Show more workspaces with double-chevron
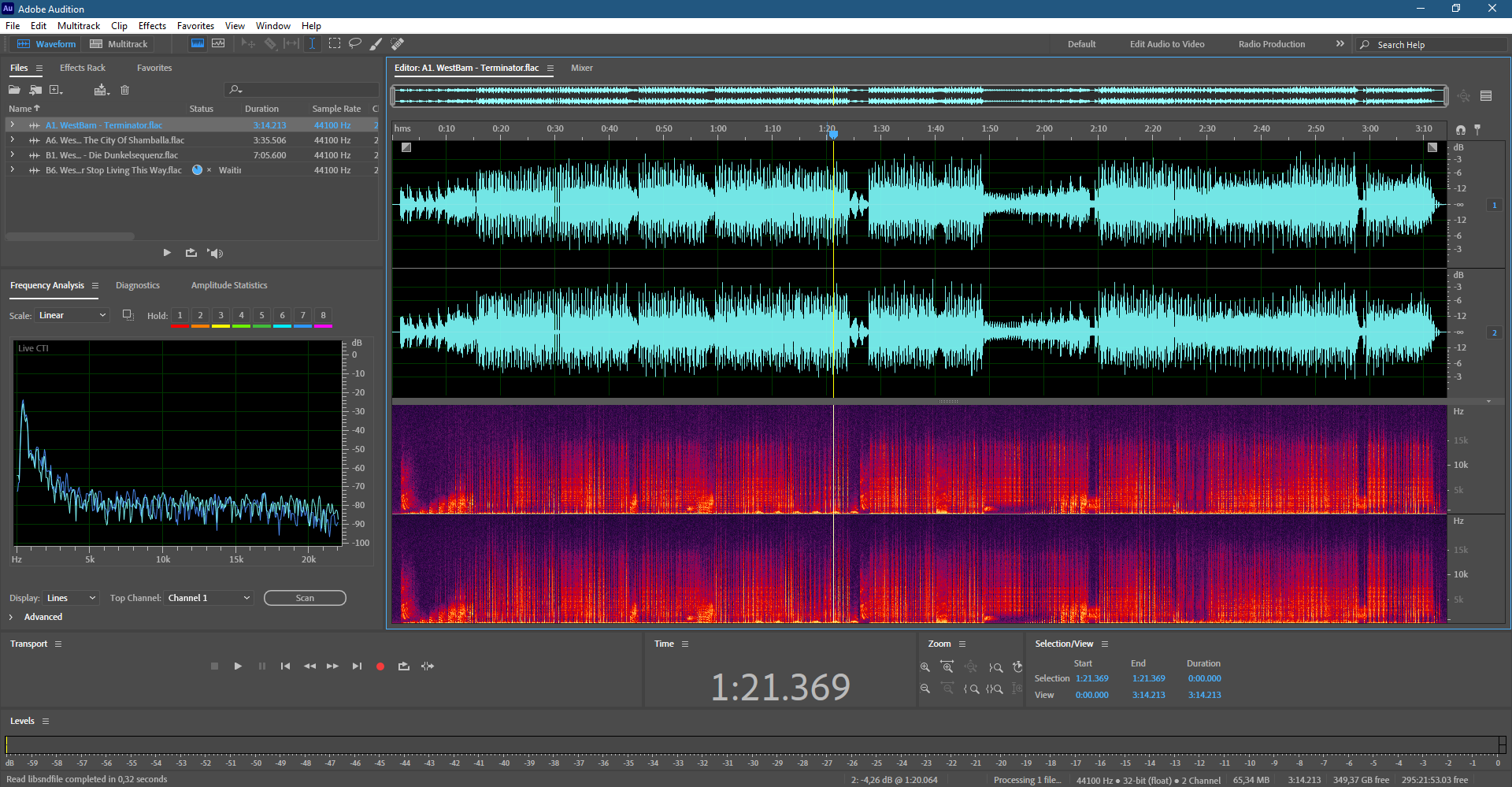This screenshot has width=1512, height=787. (x=1340, y=44)
